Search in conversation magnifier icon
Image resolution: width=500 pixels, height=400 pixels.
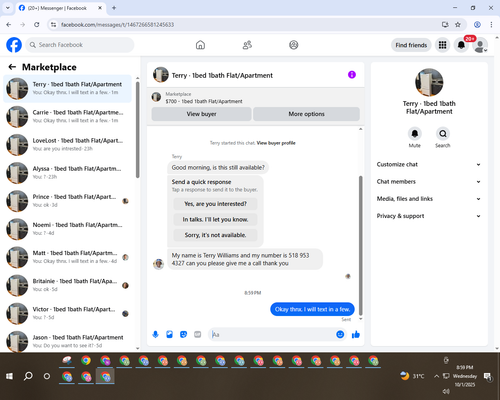[x=443, y=134]
